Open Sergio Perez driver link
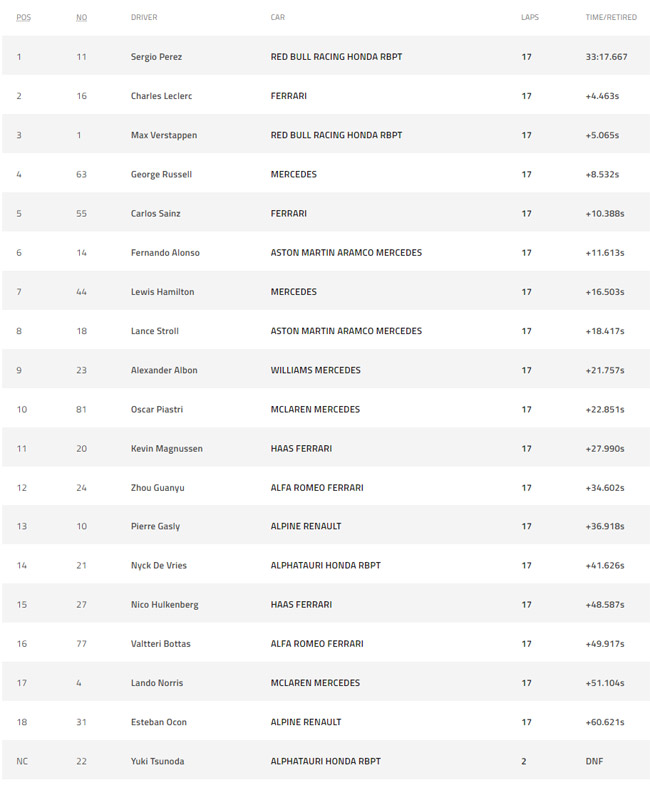Viewport: 650px width, 785px height. coord(156,57)
